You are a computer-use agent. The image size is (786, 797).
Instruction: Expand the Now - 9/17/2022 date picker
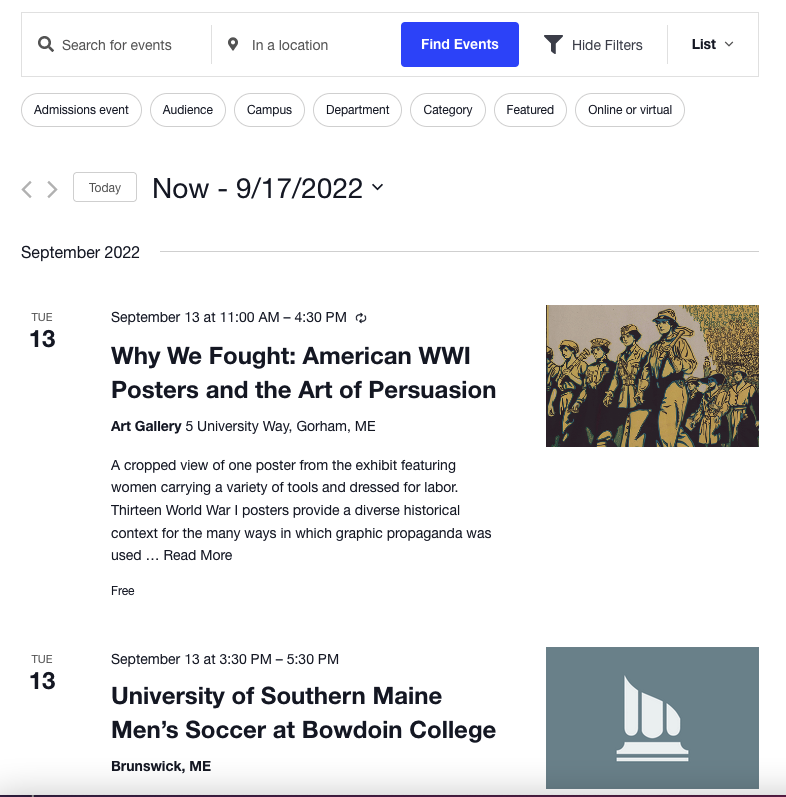point(268,188)
